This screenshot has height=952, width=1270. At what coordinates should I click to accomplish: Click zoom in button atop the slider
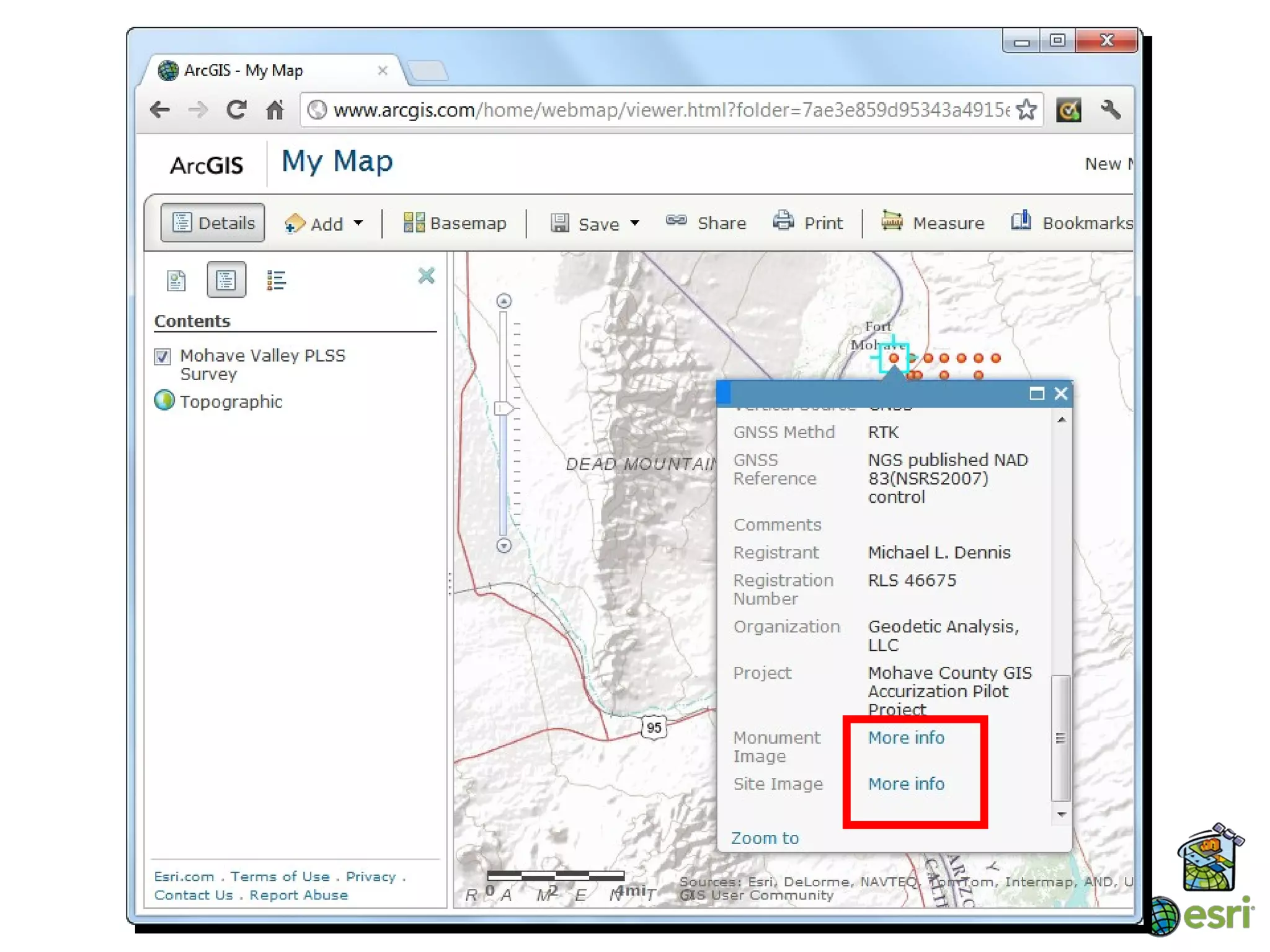(x=504, y=302)
